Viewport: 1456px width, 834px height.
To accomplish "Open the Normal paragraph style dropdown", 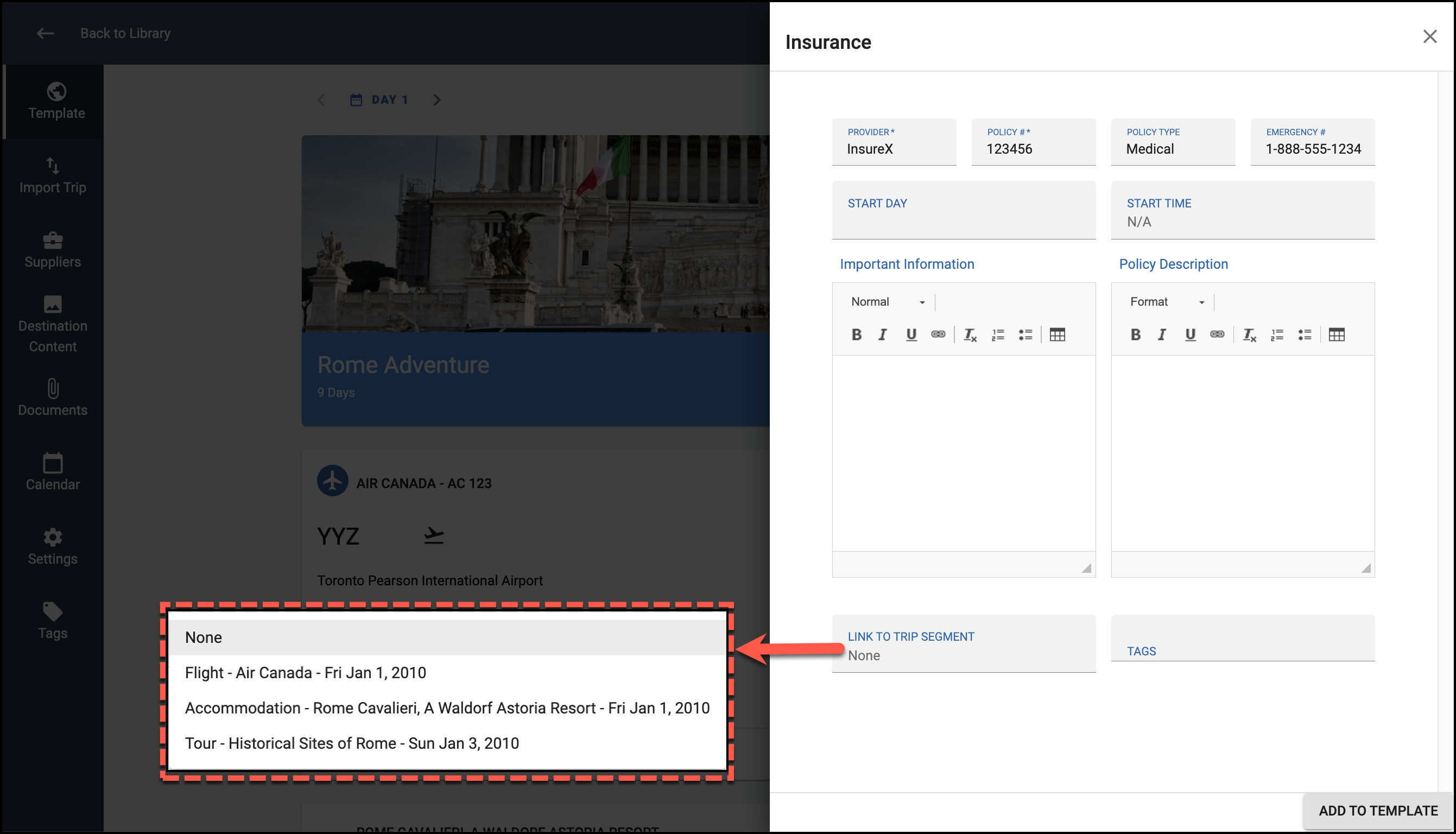I will pos(887,302).
